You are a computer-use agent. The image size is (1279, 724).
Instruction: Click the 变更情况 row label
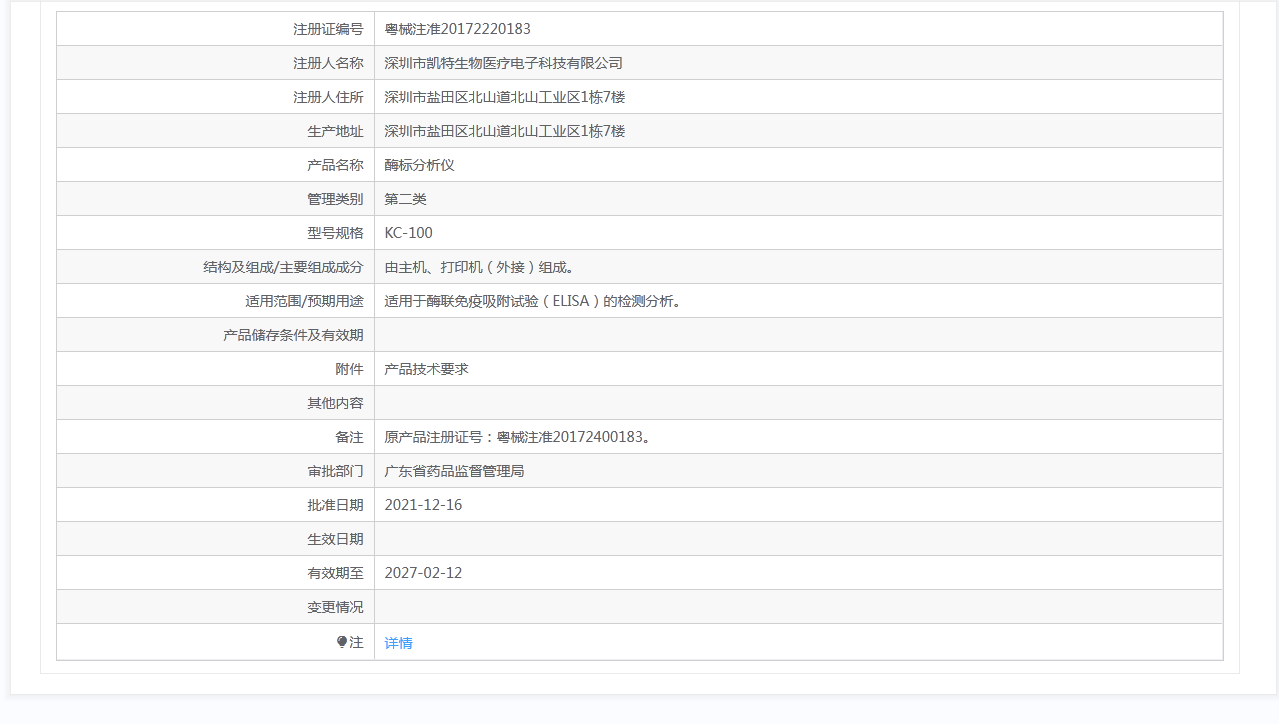click(335, 607)
